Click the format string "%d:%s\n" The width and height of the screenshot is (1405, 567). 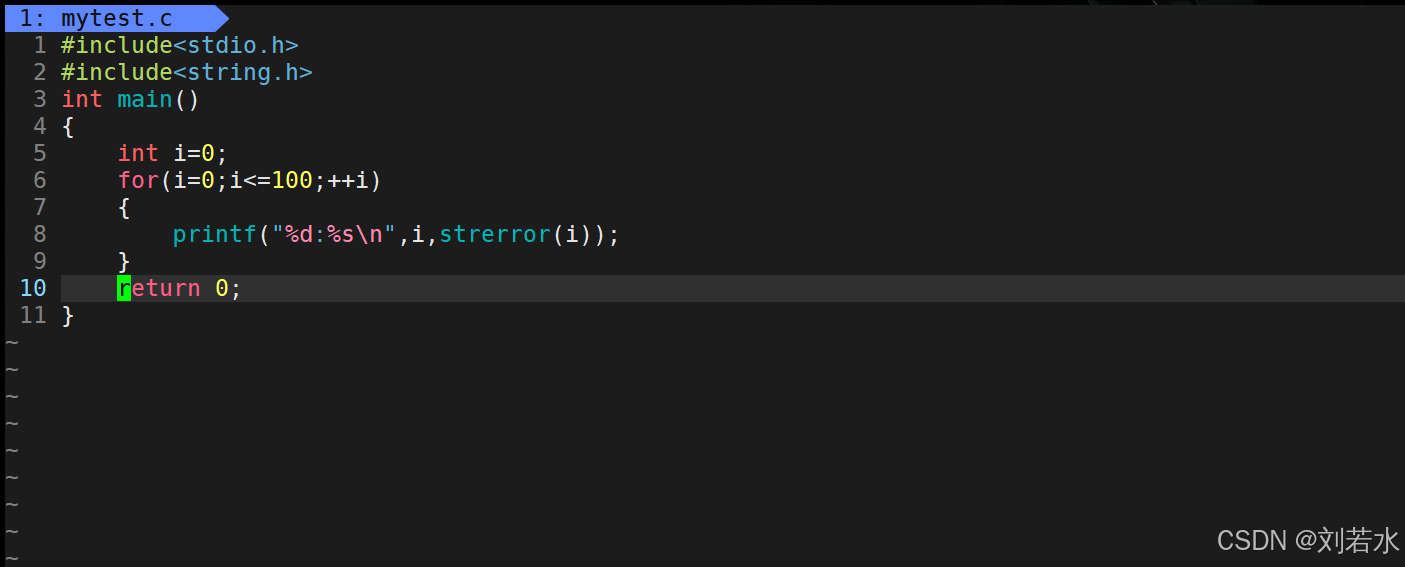click(x=334, y=234)
